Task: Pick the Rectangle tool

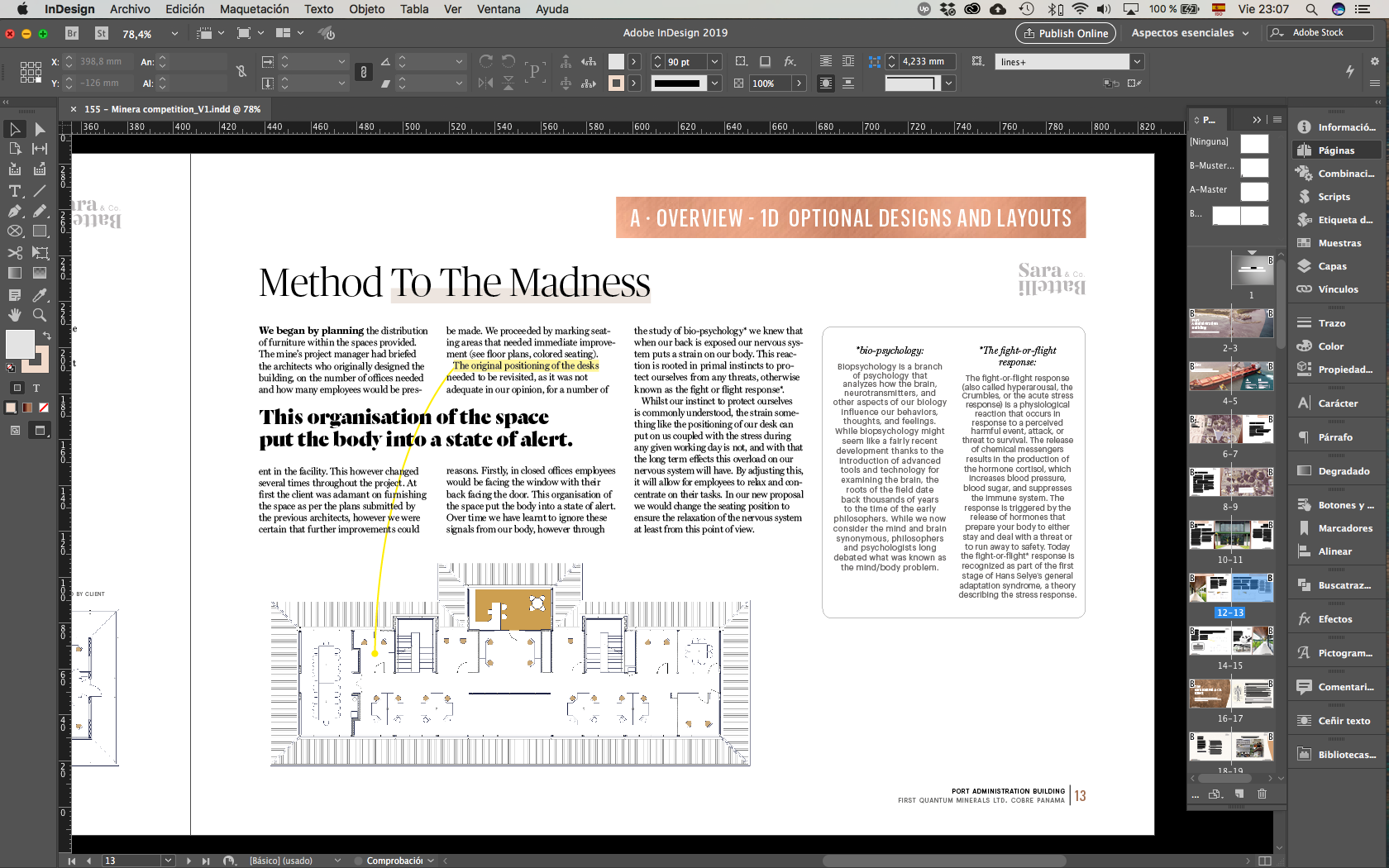Action: [x=40, y=231]
